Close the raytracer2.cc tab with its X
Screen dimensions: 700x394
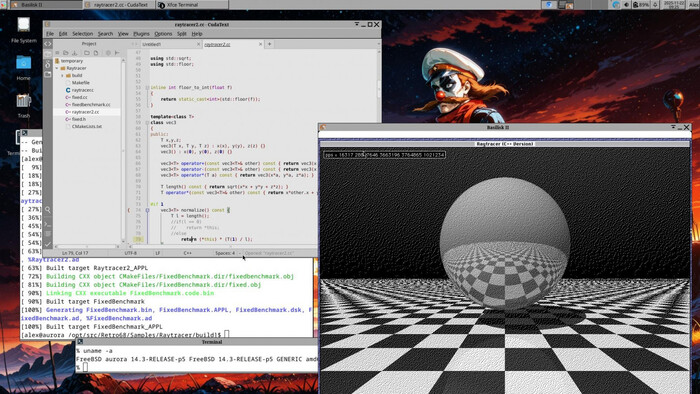pyautogui.click(x=260, y=44)
